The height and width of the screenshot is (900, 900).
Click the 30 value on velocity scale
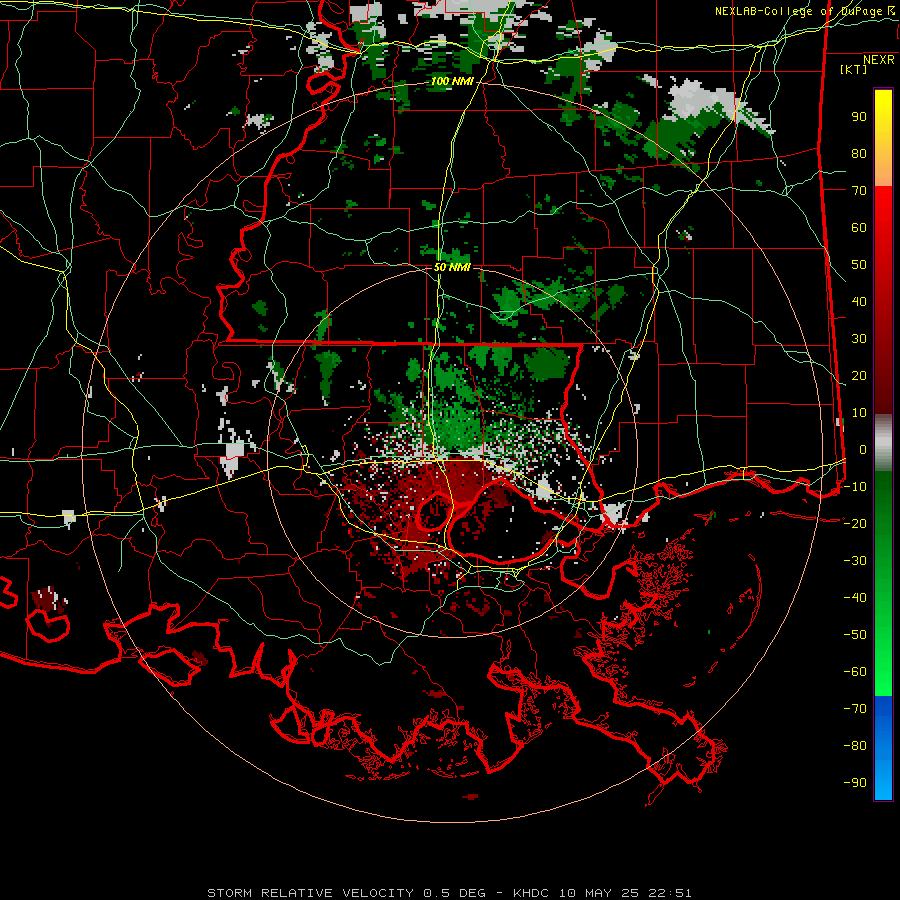click(859, 339)
